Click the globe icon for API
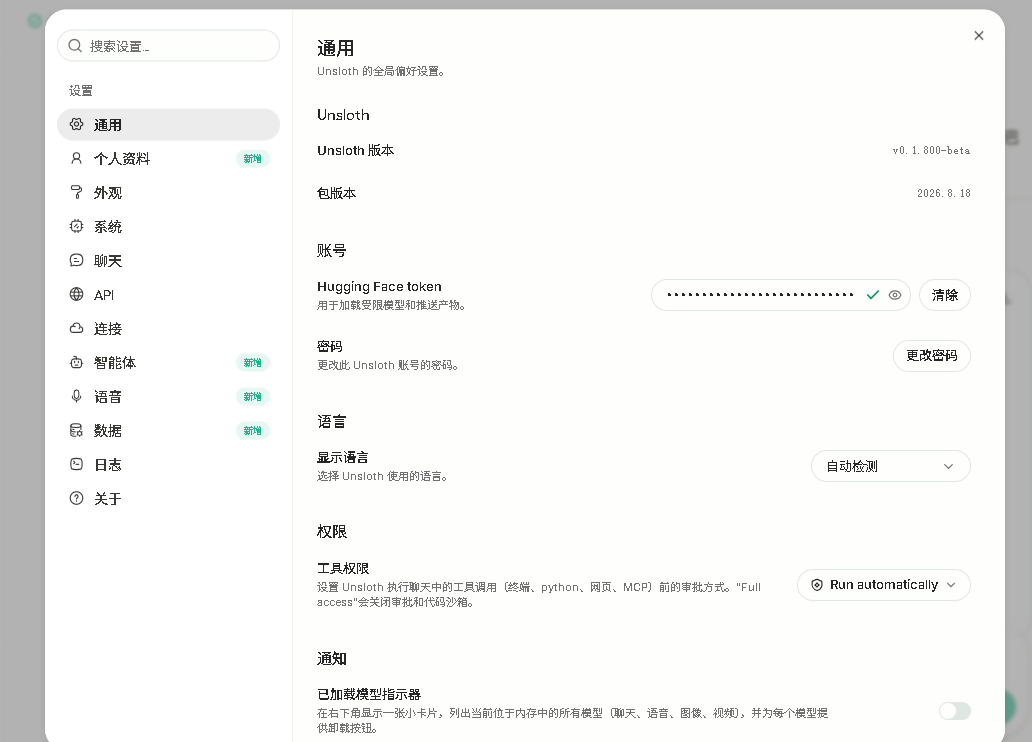Screen dimensions: 1032x742 76,294
